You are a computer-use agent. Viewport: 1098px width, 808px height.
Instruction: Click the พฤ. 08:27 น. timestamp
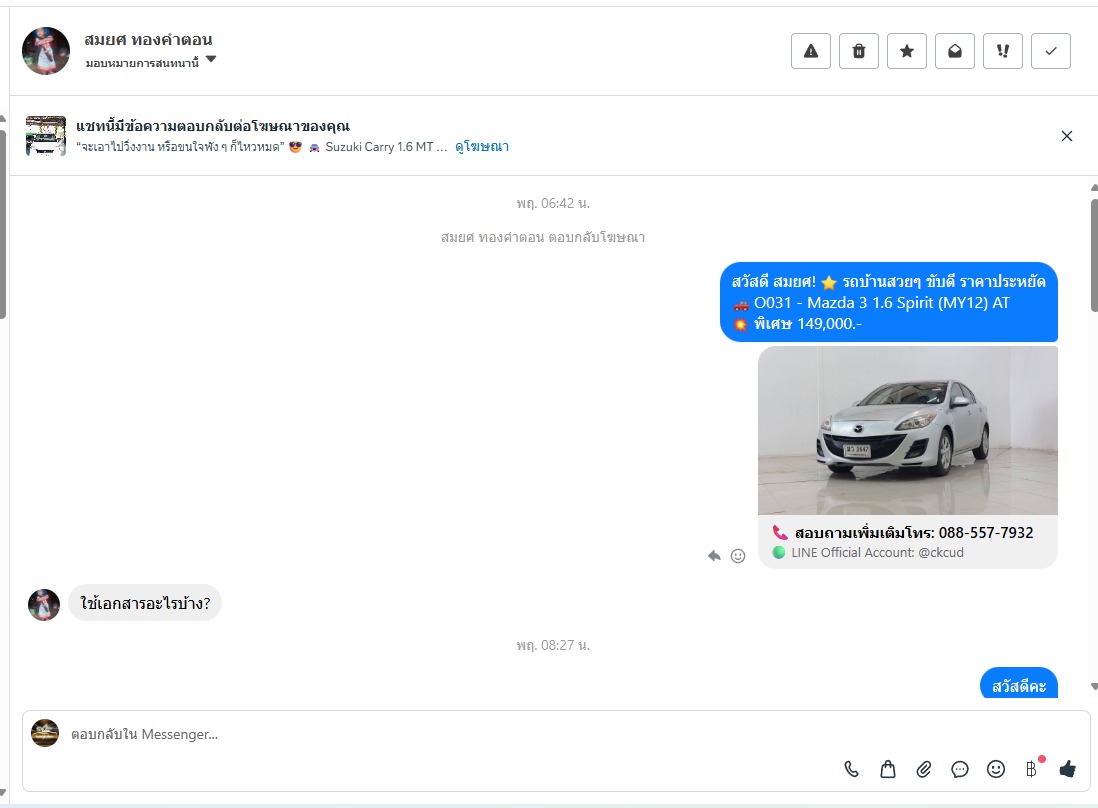coord(553,645)
